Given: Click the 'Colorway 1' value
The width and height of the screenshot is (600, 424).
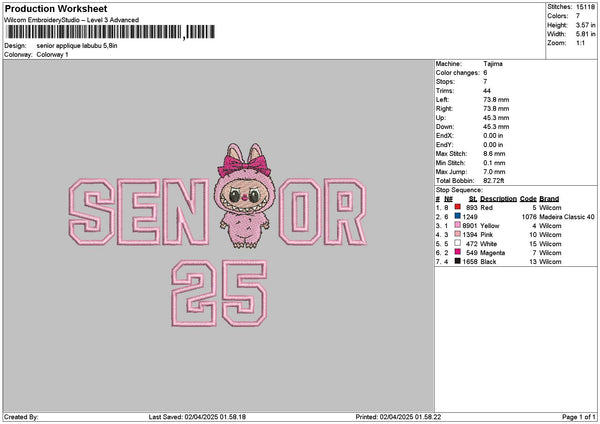Looking at the screenshot, I should [52, 55].
